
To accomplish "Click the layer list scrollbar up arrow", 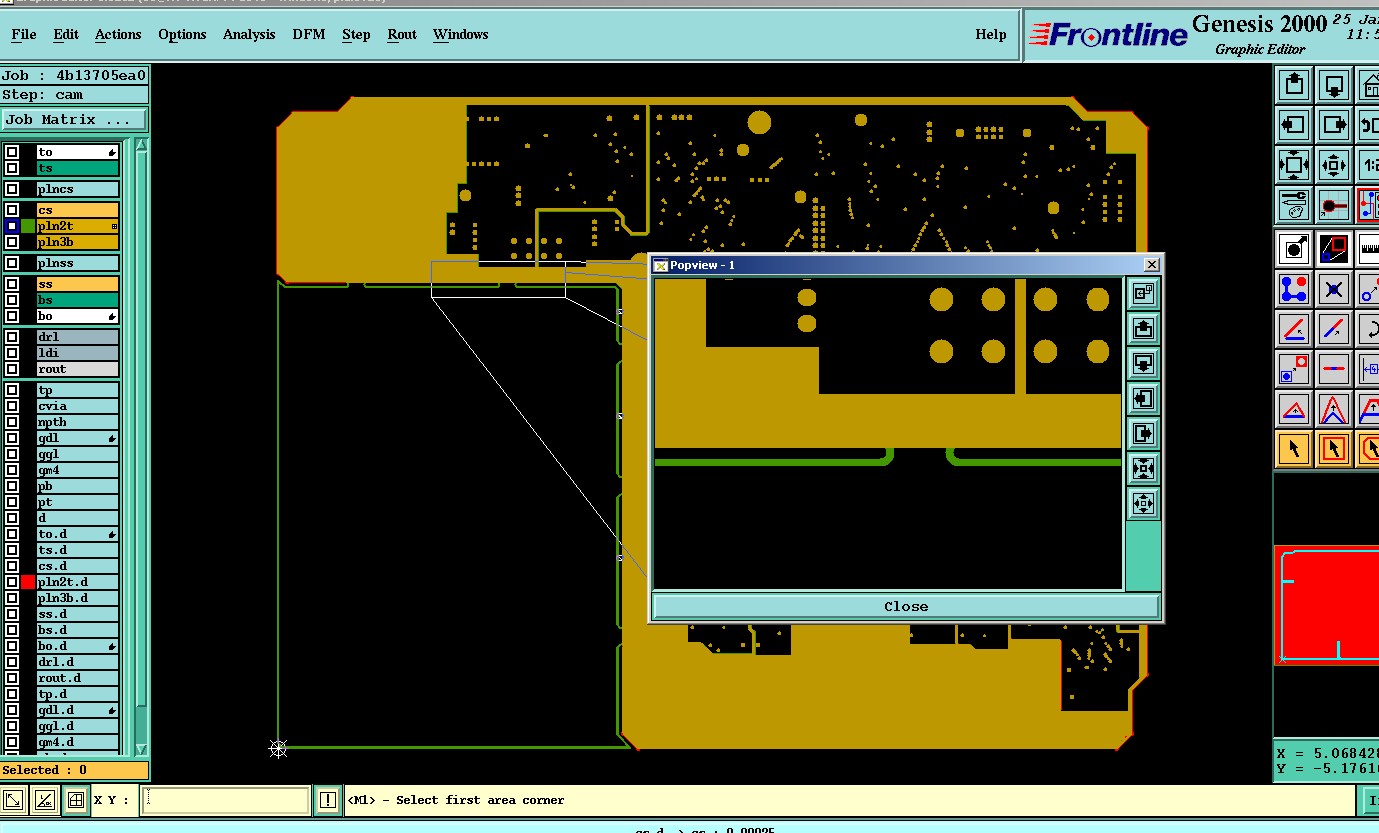I will (x=141, y=146).
